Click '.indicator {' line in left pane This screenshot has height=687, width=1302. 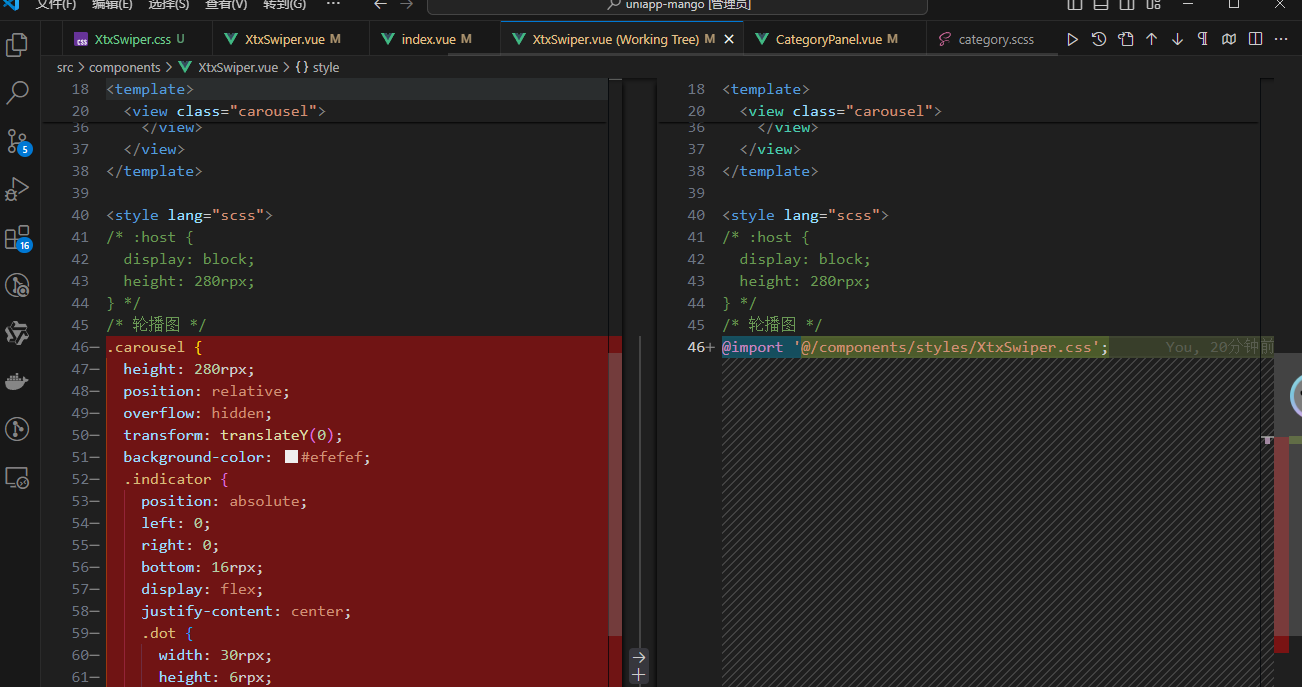click(176, 479)
